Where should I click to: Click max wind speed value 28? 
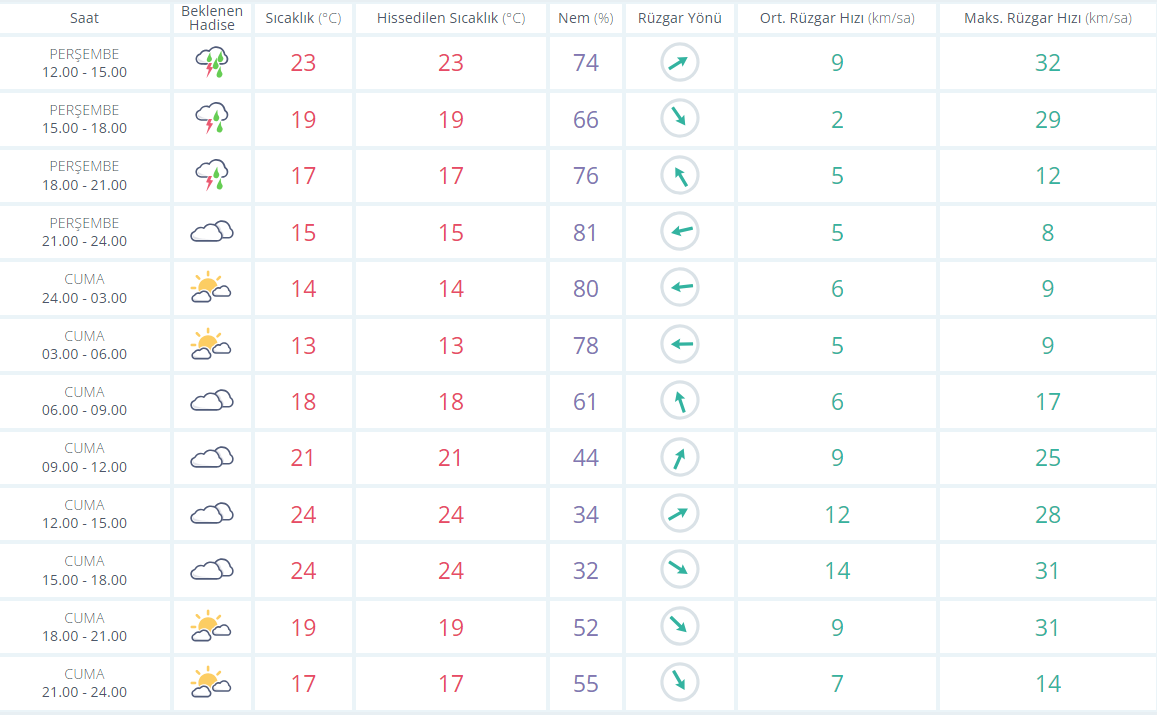coord(1048,514)
